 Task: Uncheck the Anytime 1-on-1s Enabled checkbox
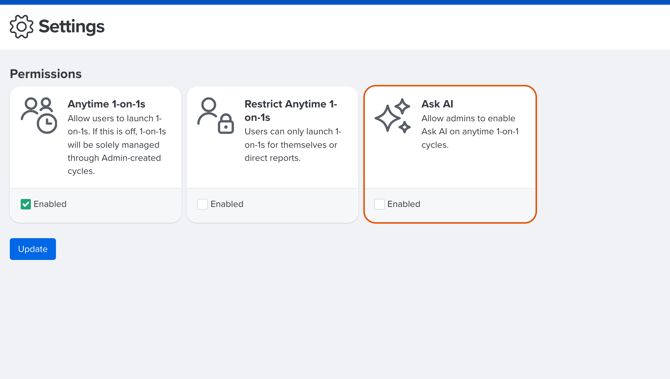(26, 204)
